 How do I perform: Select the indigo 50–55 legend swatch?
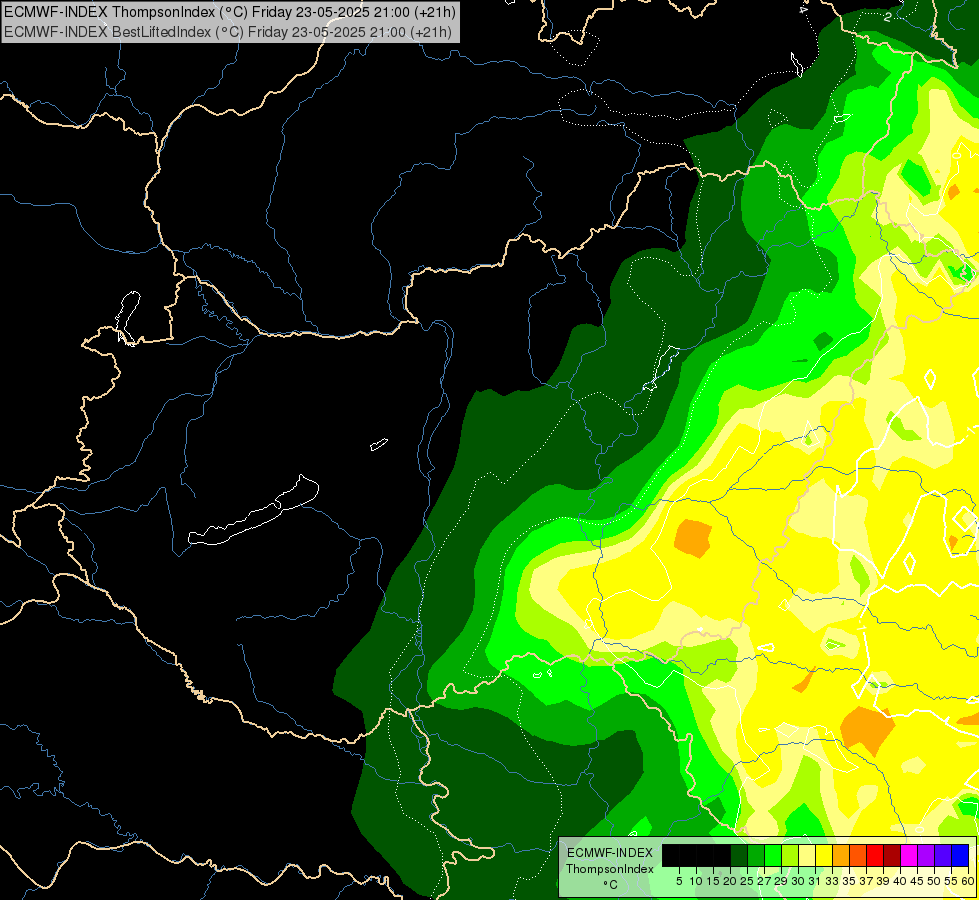[943, 855]
